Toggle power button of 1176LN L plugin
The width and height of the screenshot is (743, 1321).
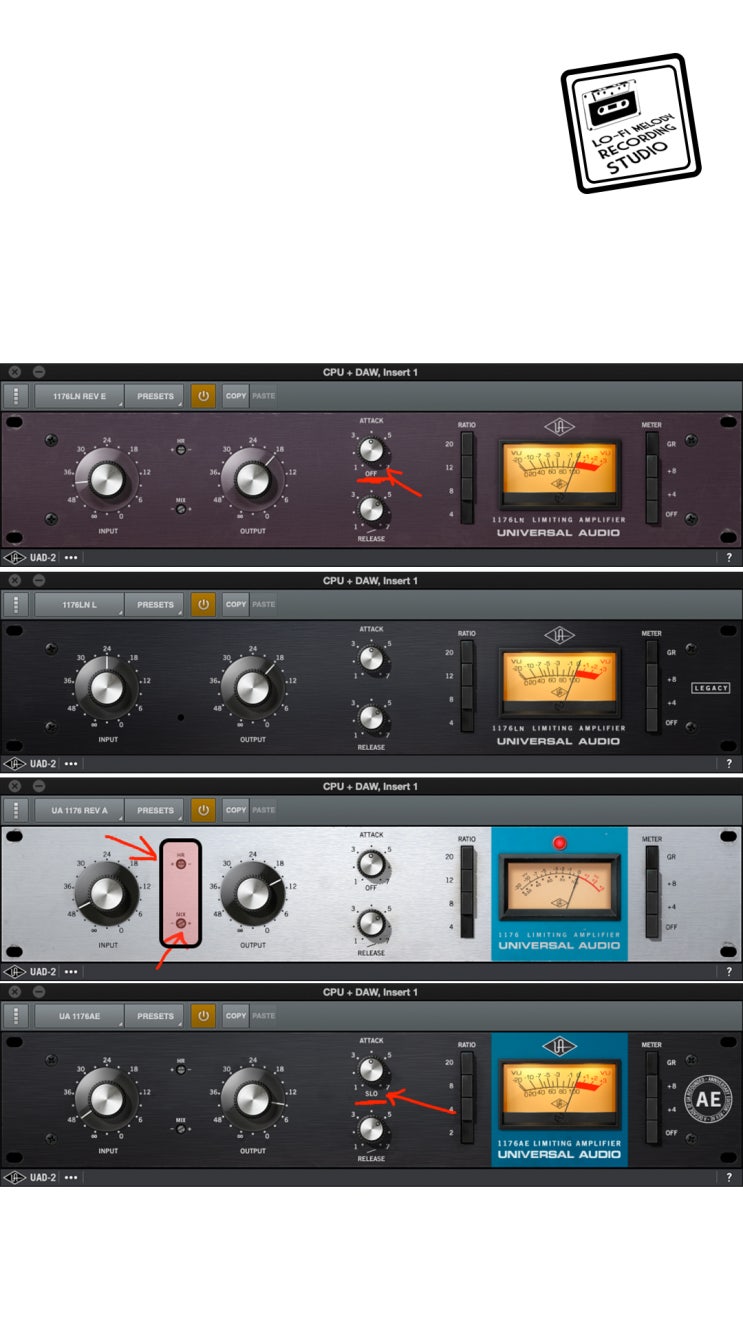[204, 604]
